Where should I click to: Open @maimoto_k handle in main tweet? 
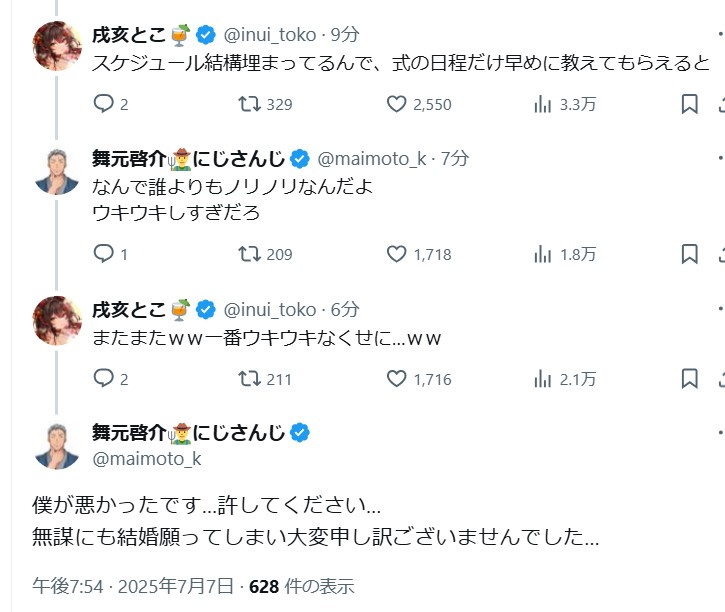point(147,459)
